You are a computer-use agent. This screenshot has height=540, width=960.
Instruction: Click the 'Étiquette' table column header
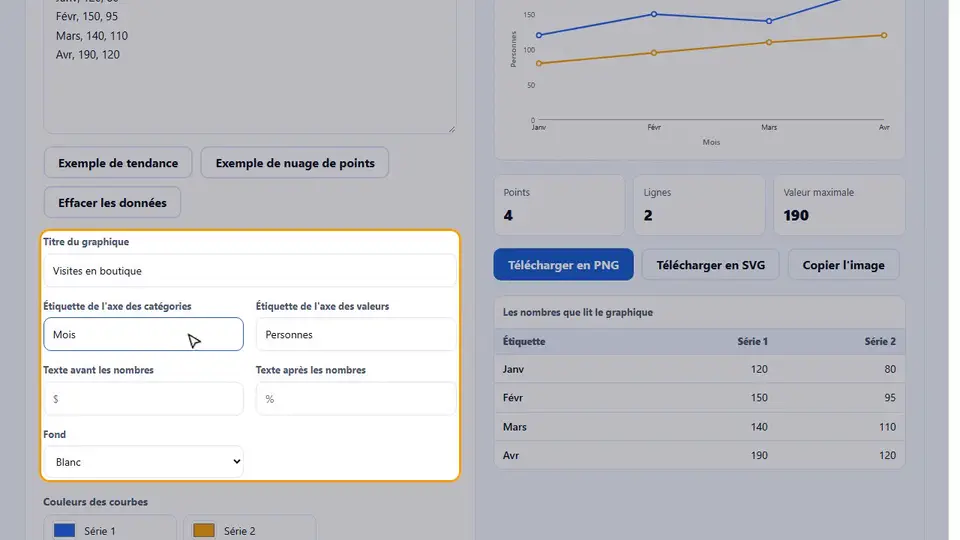pos(524,342)
